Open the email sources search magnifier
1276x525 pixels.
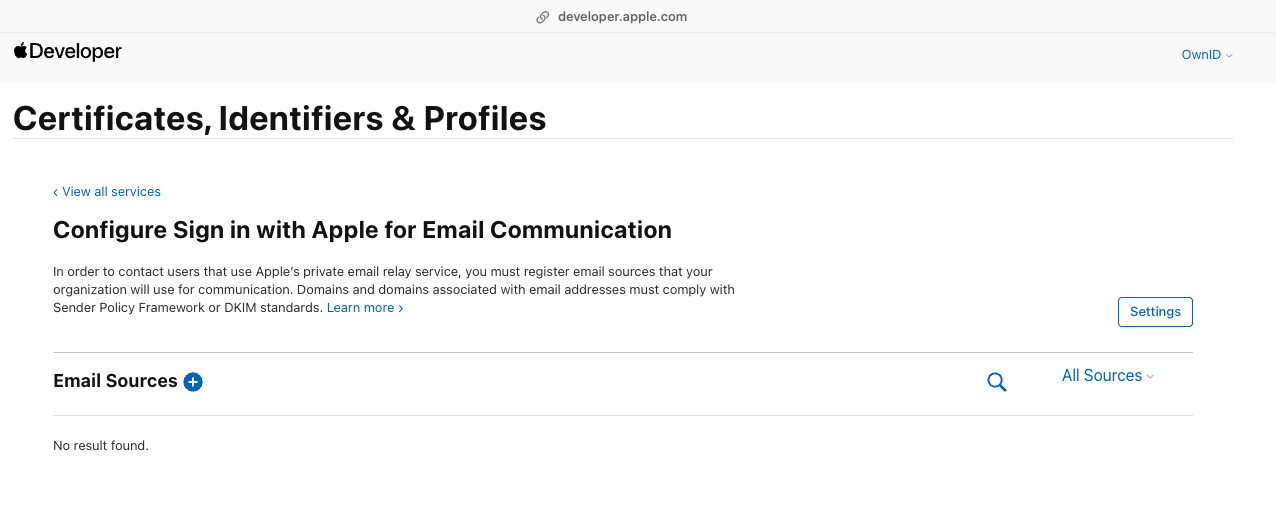point(996,381)
